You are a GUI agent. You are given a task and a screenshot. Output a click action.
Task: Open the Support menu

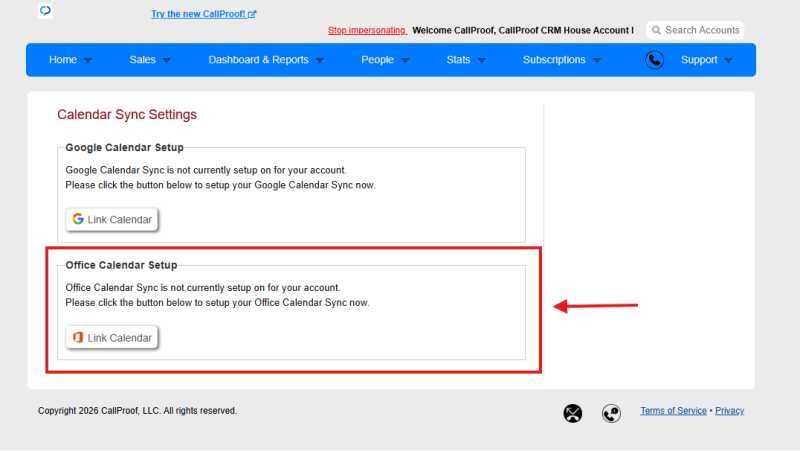[x=707, y=60]
